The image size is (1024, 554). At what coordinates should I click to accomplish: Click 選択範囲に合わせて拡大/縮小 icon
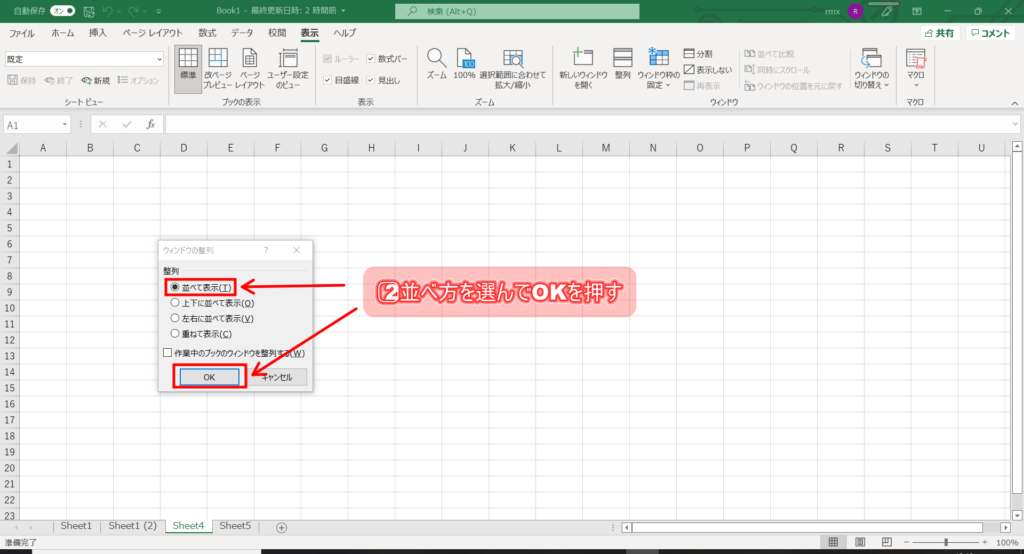pos(512,60)
